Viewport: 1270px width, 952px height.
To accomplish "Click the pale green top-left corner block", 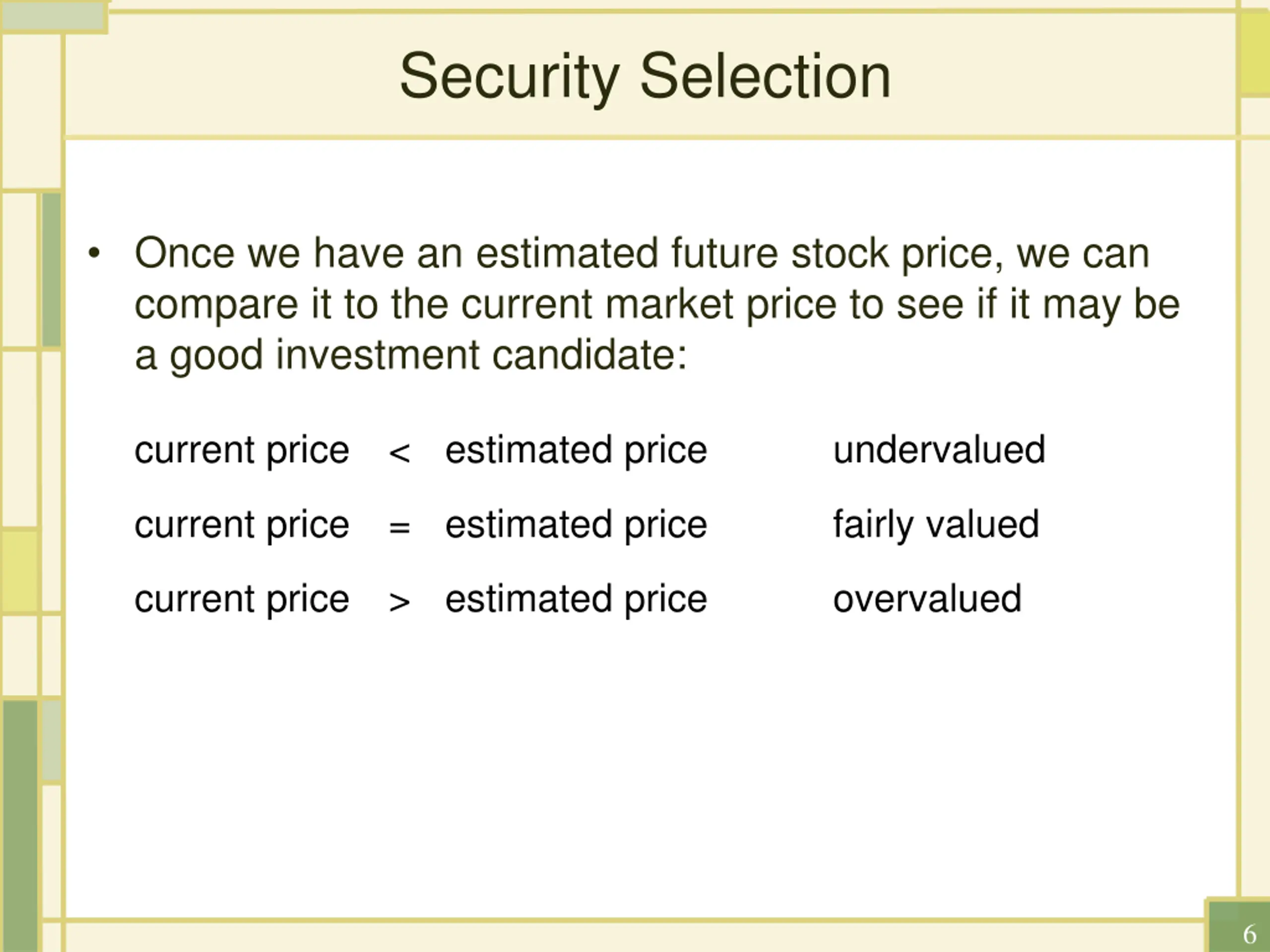I will pos(54,17).
